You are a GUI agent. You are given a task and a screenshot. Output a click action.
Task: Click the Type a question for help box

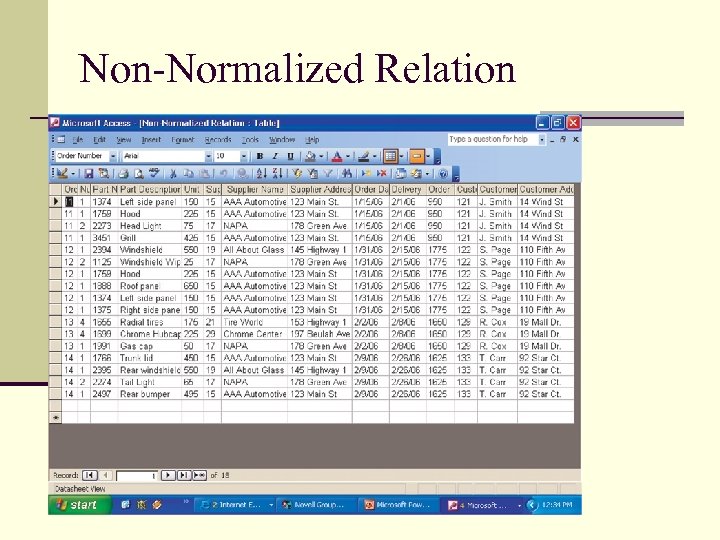coord(492,139)
